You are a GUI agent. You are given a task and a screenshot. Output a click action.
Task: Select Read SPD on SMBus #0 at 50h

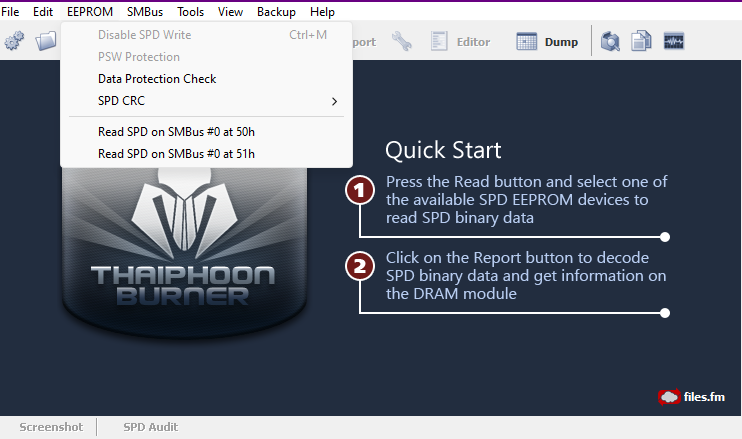tap(206, 132)
